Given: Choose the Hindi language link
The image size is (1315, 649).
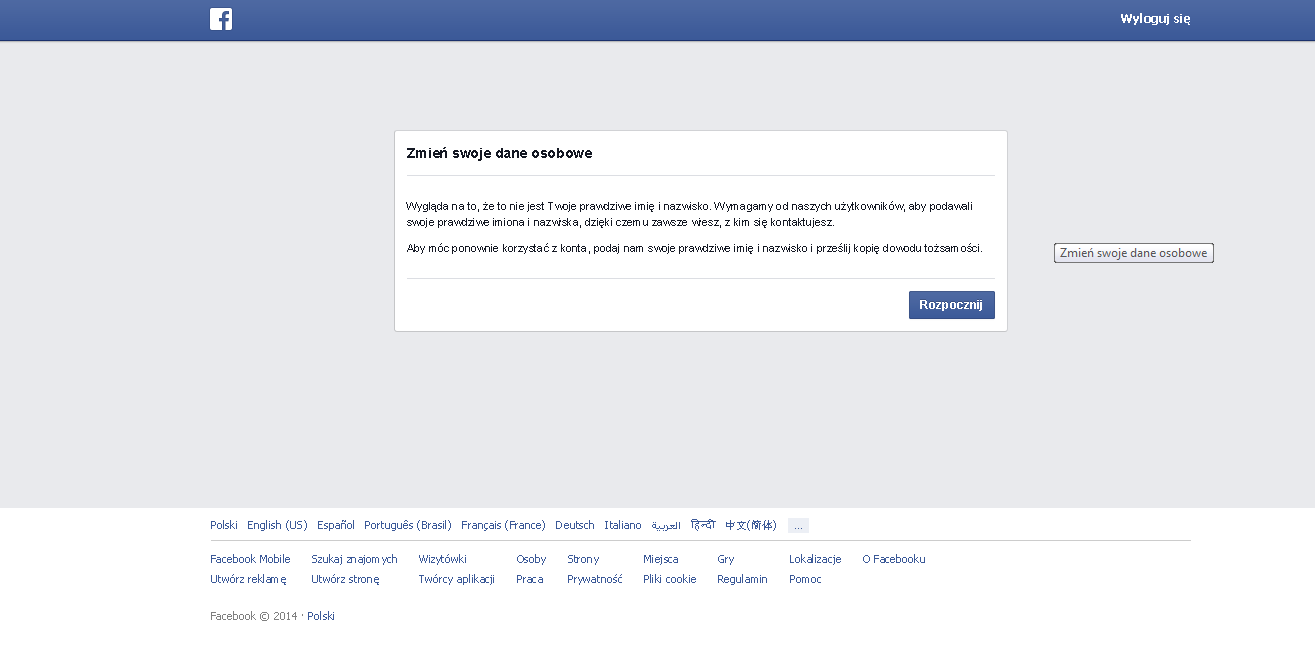Looking at the screenshot, I should coord(703,525).
